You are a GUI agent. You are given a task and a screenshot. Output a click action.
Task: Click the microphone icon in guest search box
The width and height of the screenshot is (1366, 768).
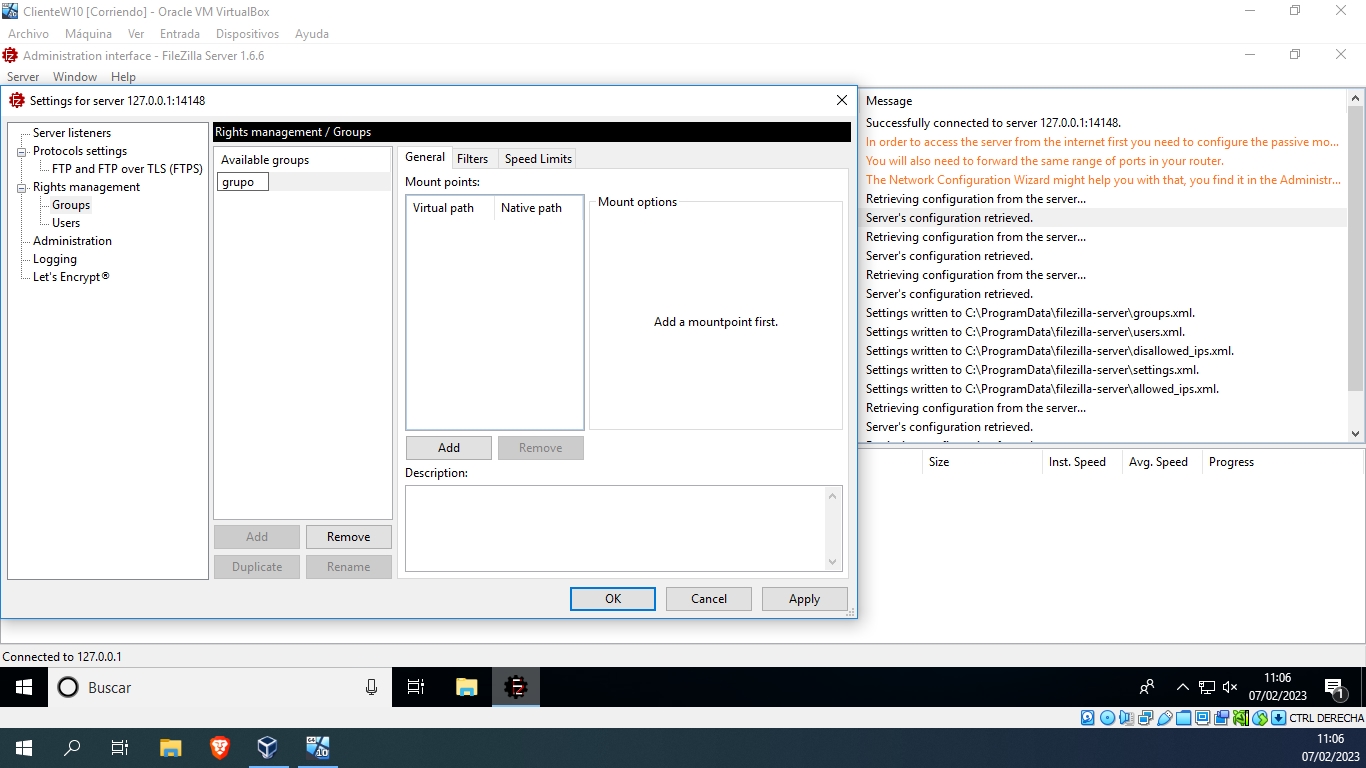[371, 687]
